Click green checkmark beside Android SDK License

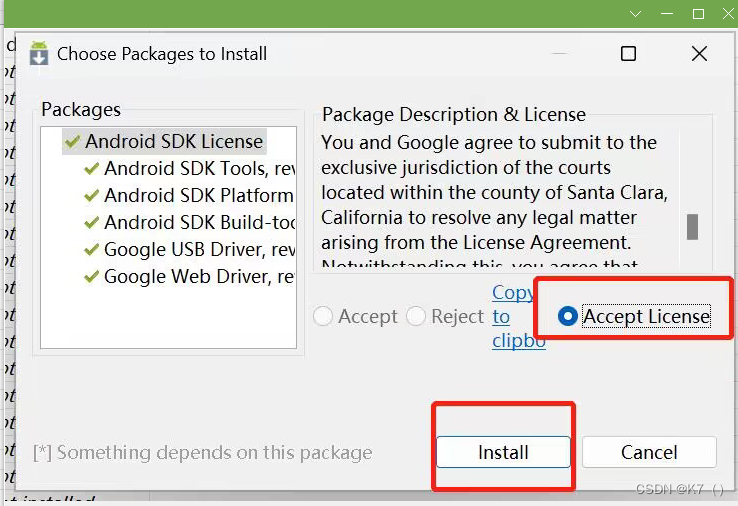[x=72, y=142]
